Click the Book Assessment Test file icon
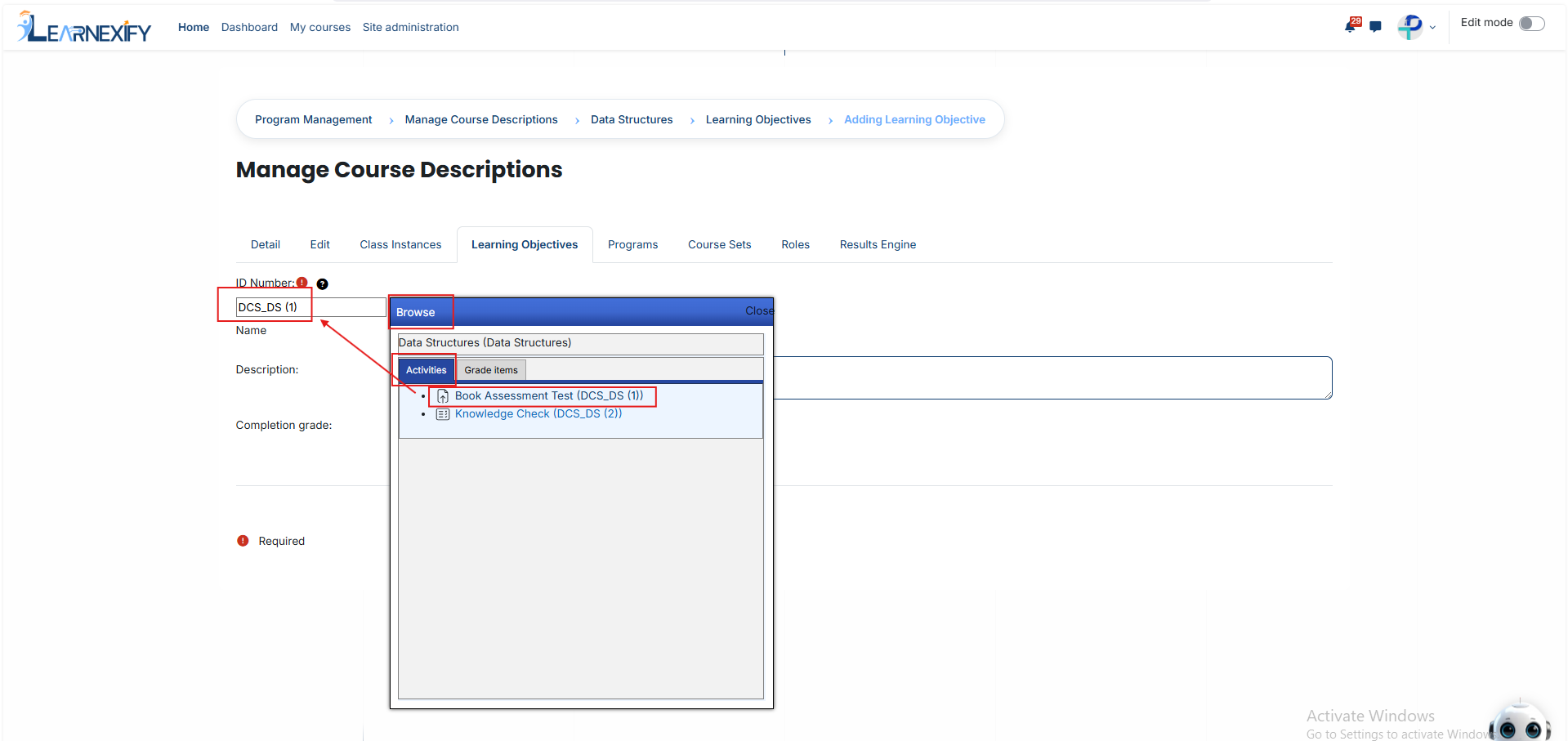This screenshot has width=1568, height=741. click(x=443, y=396)
